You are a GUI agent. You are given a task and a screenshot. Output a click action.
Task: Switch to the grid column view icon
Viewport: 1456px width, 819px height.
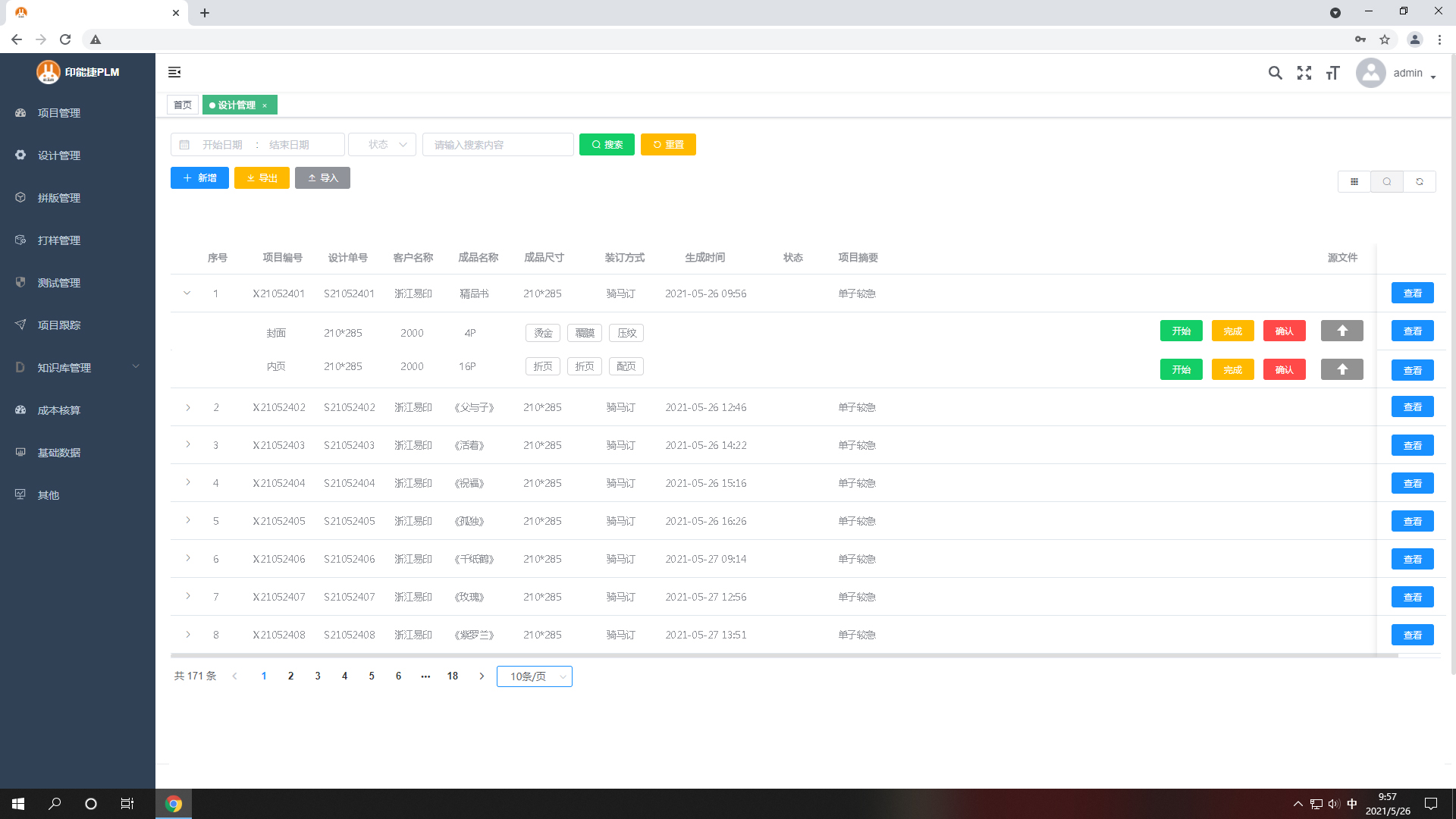tap(1354, 182)
